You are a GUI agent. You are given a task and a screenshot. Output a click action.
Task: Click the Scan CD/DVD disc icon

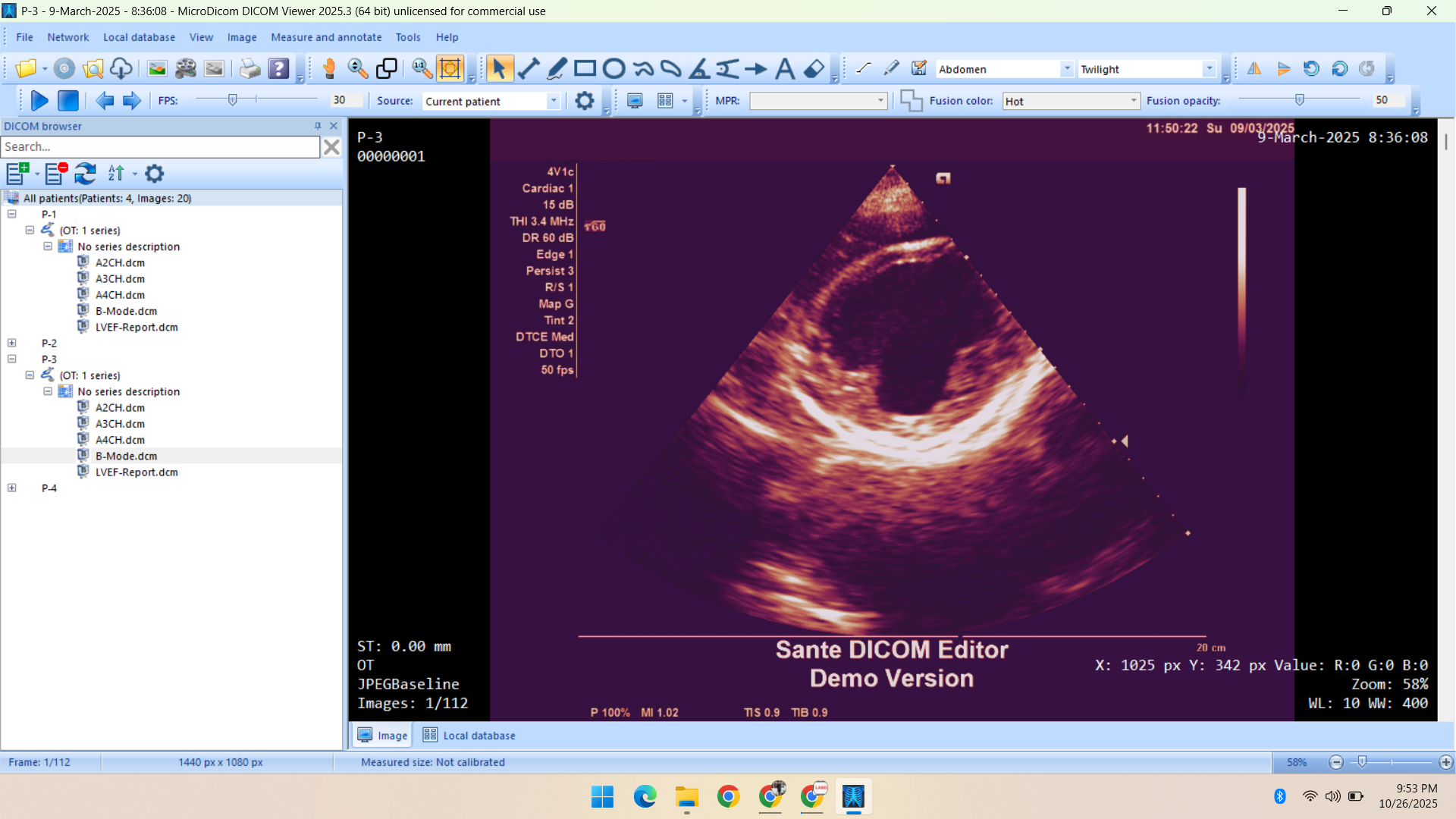pos(64,69)
